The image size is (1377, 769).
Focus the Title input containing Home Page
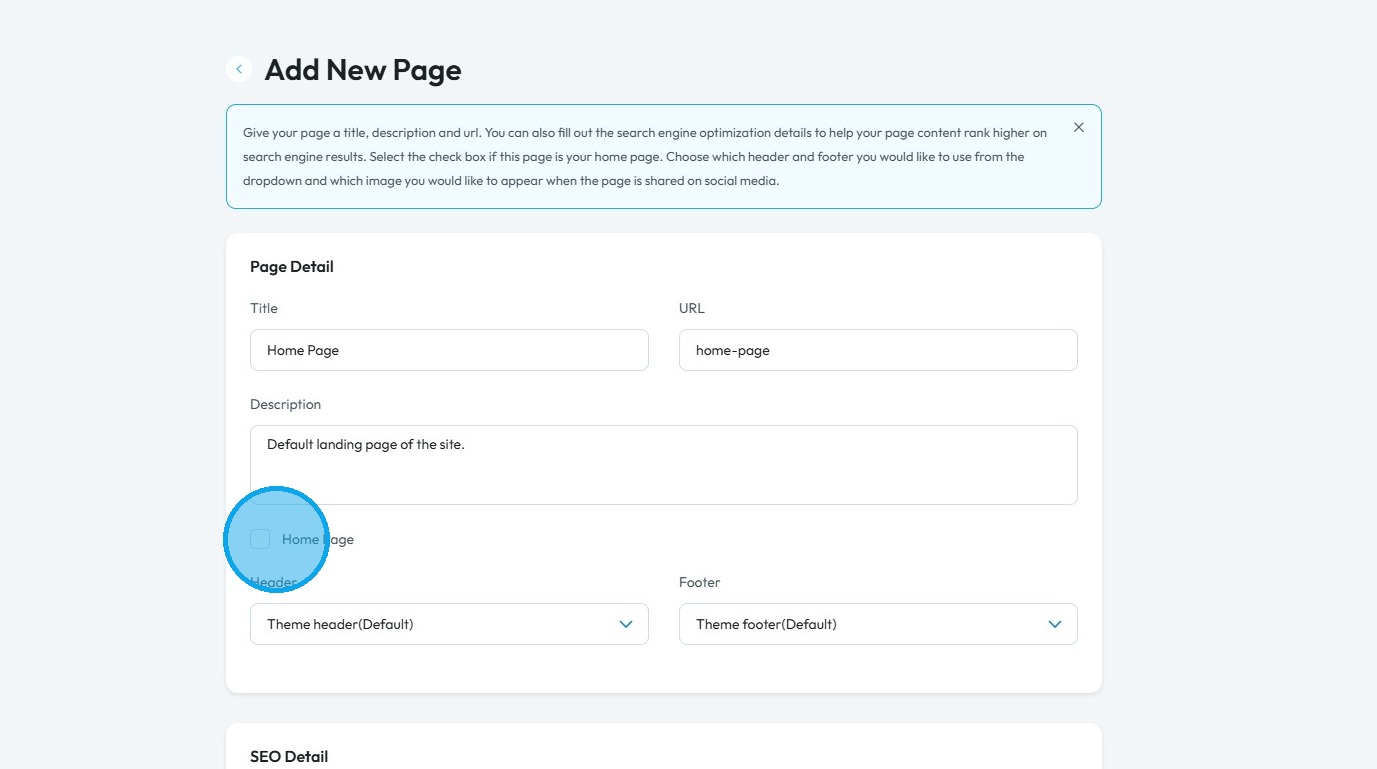(x=448, y=350)
